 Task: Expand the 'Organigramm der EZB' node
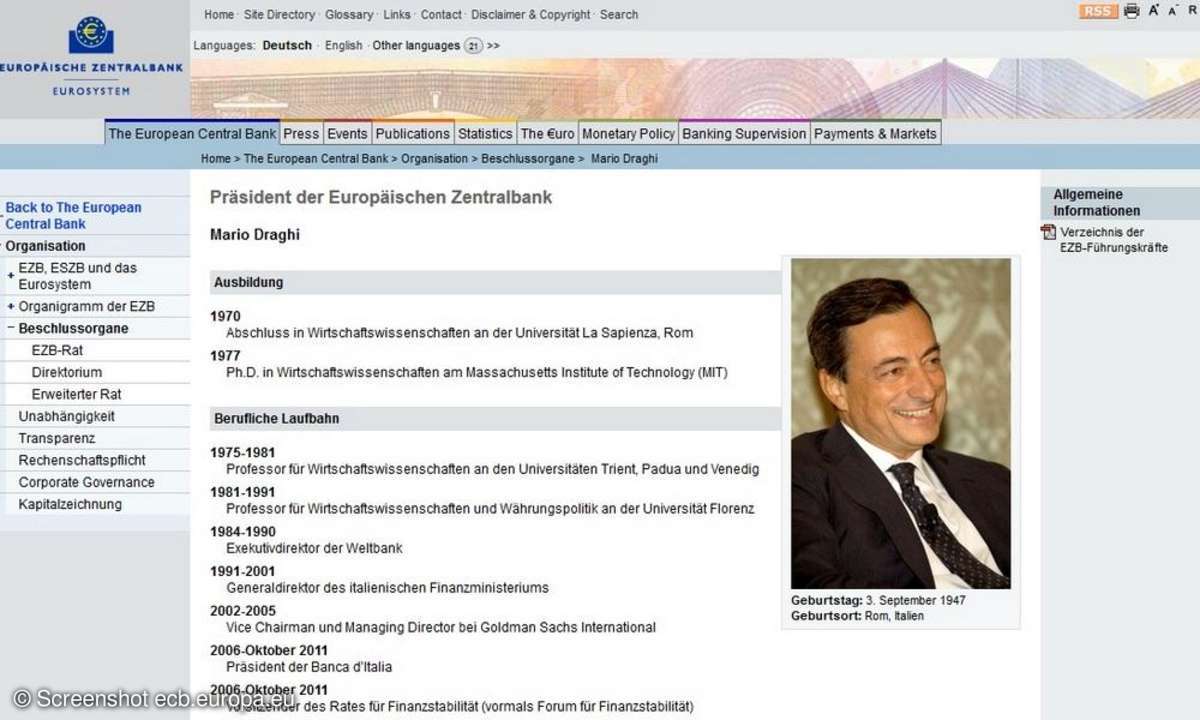11,307
